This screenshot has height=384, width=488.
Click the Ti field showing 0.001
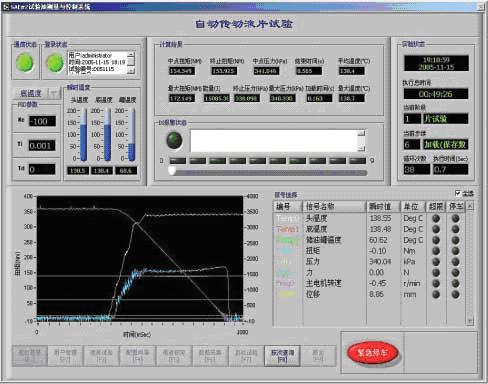(x=42, y=146)
